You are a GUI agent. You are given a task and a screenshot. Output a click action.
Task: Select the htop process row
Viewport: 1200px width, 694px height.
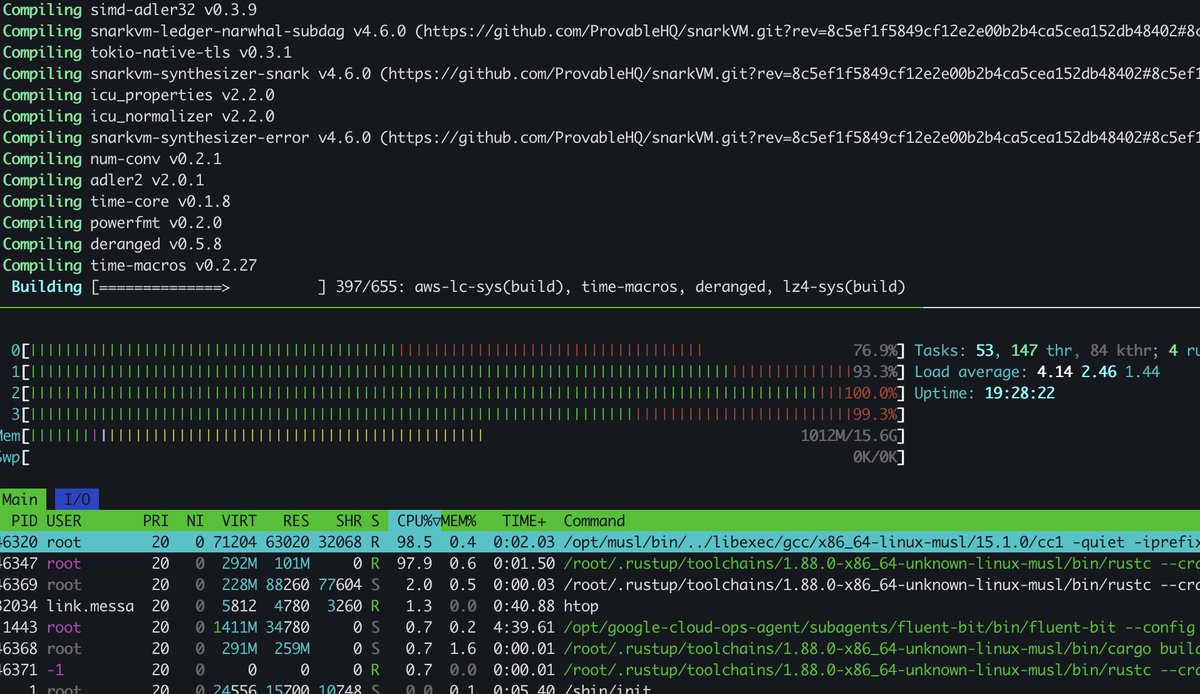(x=600, y=605)
